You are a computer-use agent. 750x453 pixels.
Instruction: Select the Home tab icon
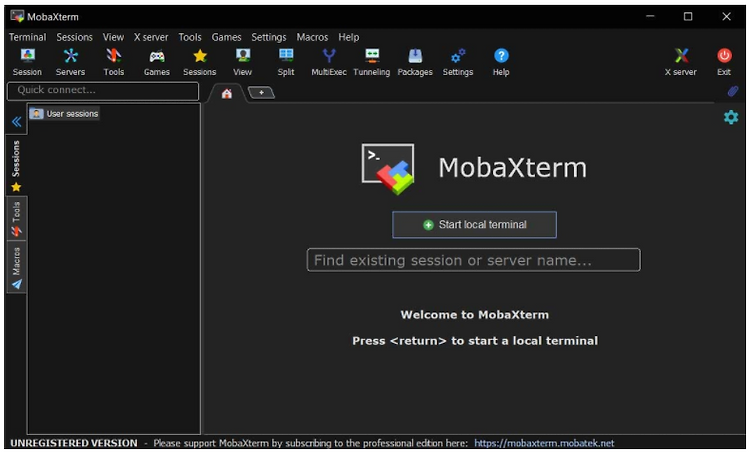tap(227, 93)
